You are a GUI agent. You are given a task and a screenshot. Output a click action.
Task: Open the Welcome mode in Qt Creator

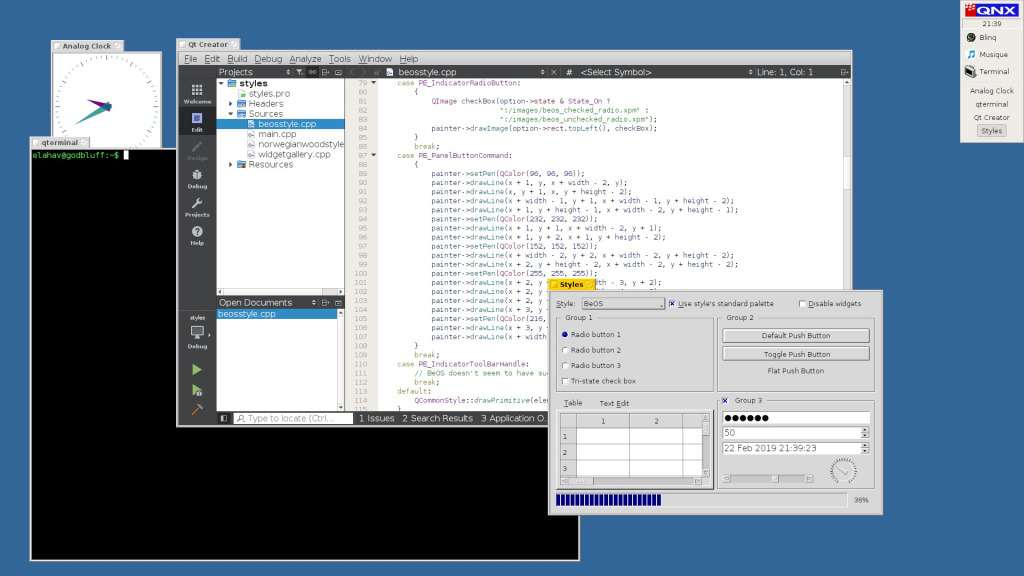(x=197, y=94)
